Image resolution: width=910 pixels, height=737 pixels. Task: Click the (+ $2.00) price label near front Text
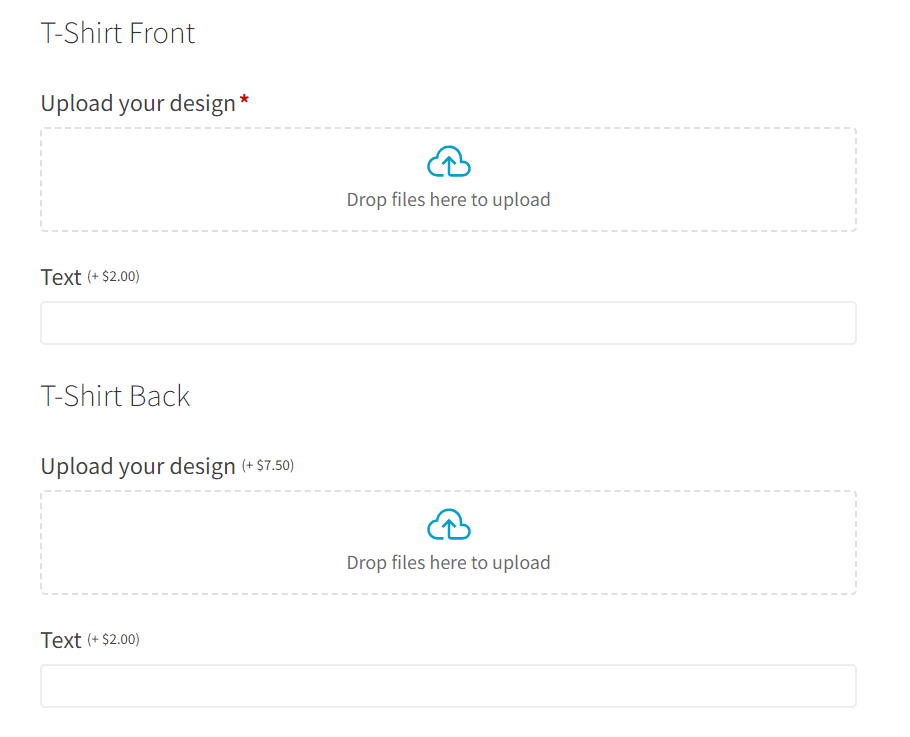113,276
